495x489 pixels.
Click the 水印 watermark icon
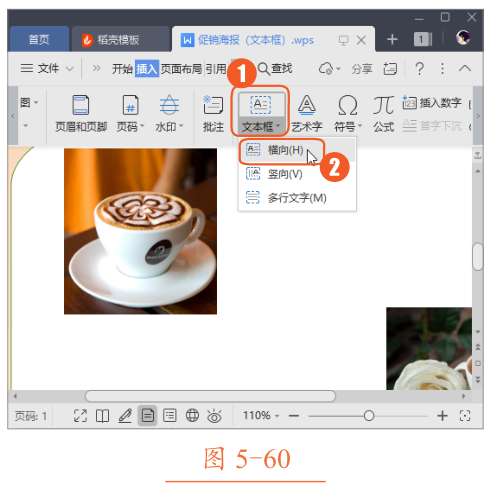(x=169, y=113)
